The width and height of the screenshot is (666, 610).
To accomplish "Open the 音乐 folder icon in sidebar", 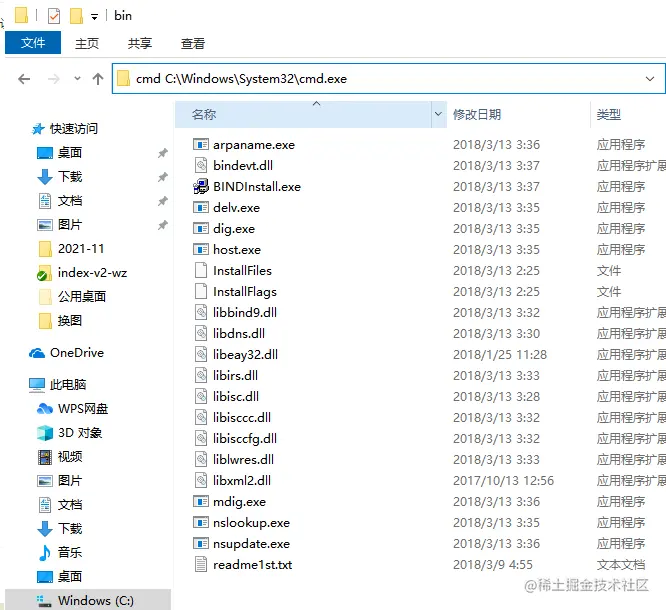I will point(44,553).
